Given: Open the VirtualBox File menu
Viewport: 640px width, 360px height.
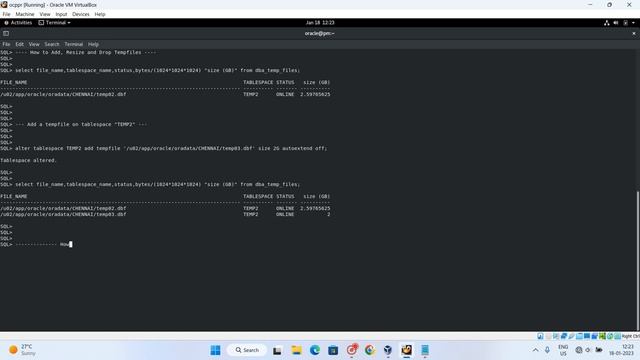Looking at the screenshot, I should tap(6, 14).
